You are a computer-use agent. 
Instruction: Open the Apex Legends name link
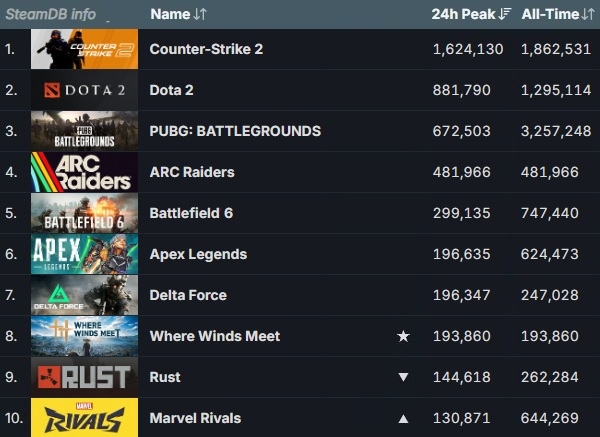pos(198,254)
